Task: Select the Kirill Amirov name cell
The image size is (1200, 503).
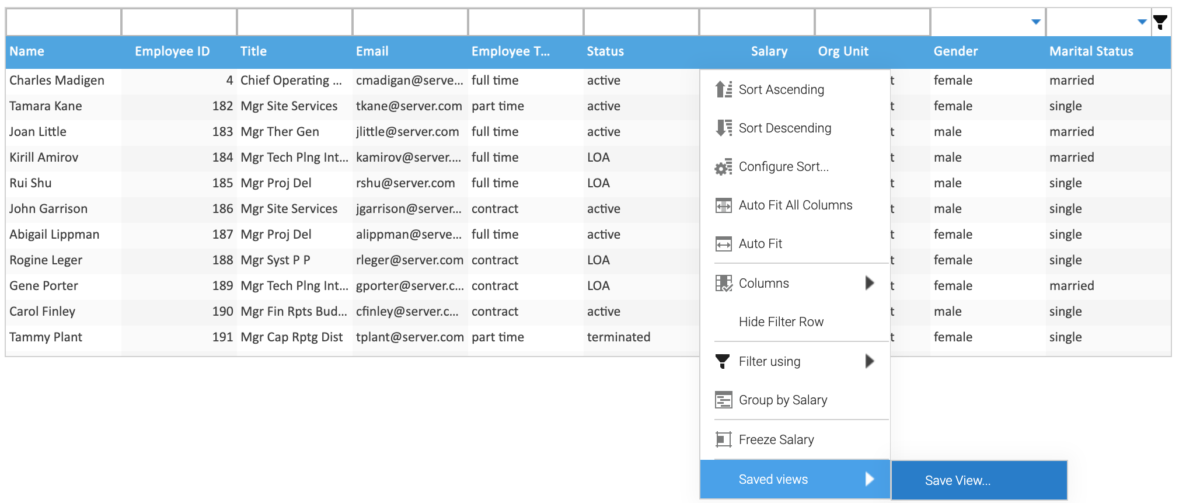Action: pos(63,157)
